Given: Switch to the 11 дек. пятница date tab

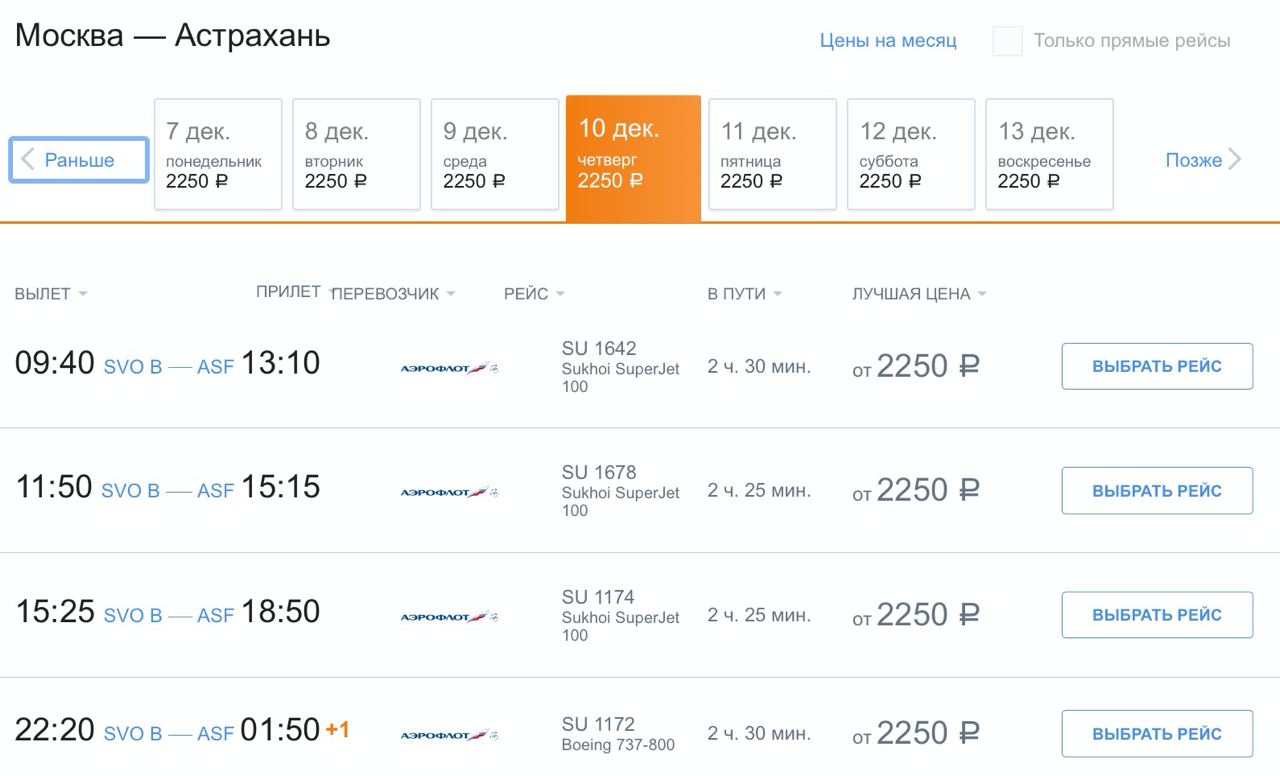Looking at the screenshot, I should tap(773, 154).
